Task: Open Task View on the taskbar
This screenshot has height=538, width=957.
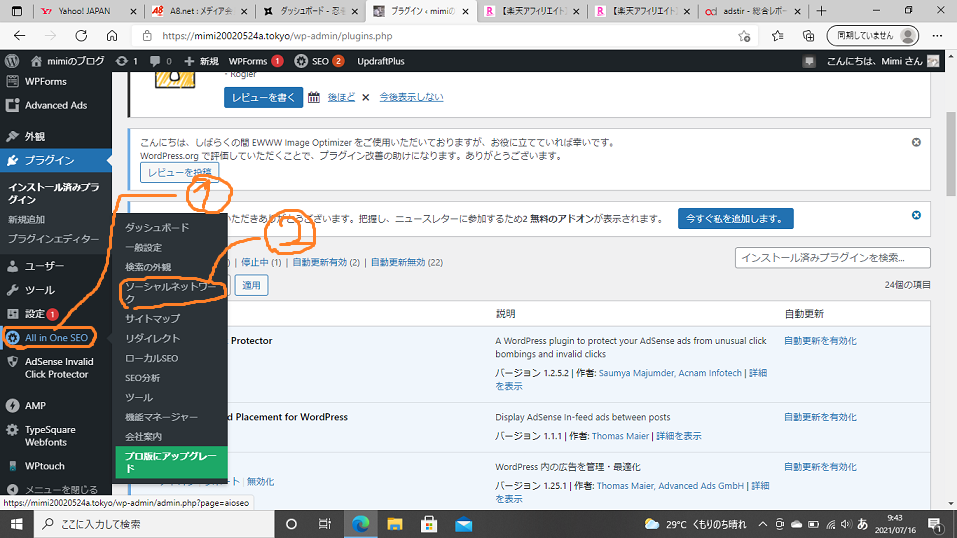Action: 325,524
